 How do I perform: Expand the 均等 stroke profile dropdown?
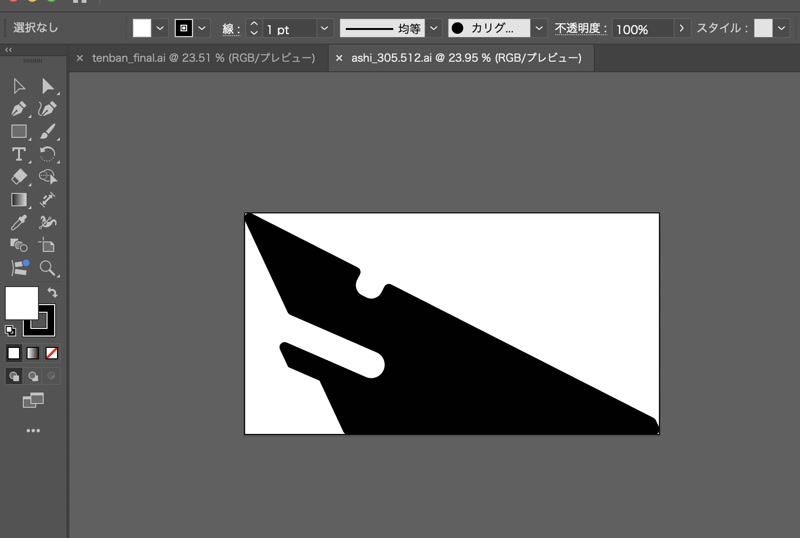[x=434, y=29]
